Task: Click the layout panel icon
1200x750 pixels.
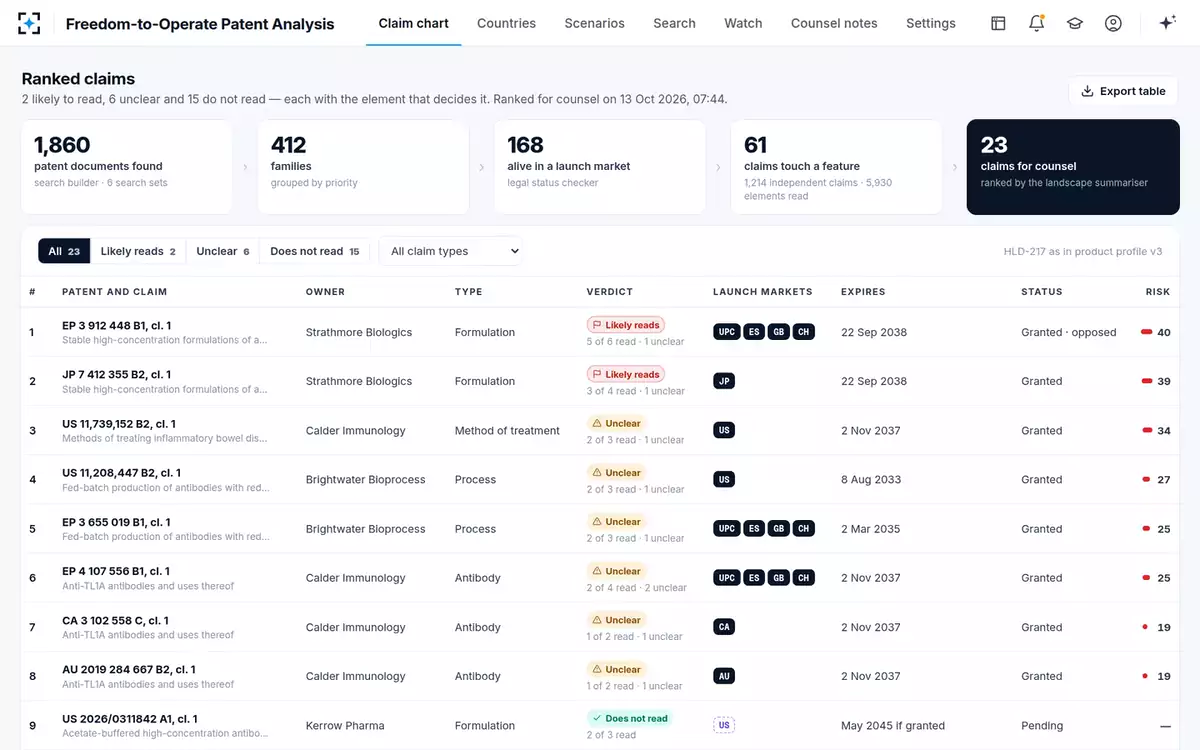Action: [998, 23]
